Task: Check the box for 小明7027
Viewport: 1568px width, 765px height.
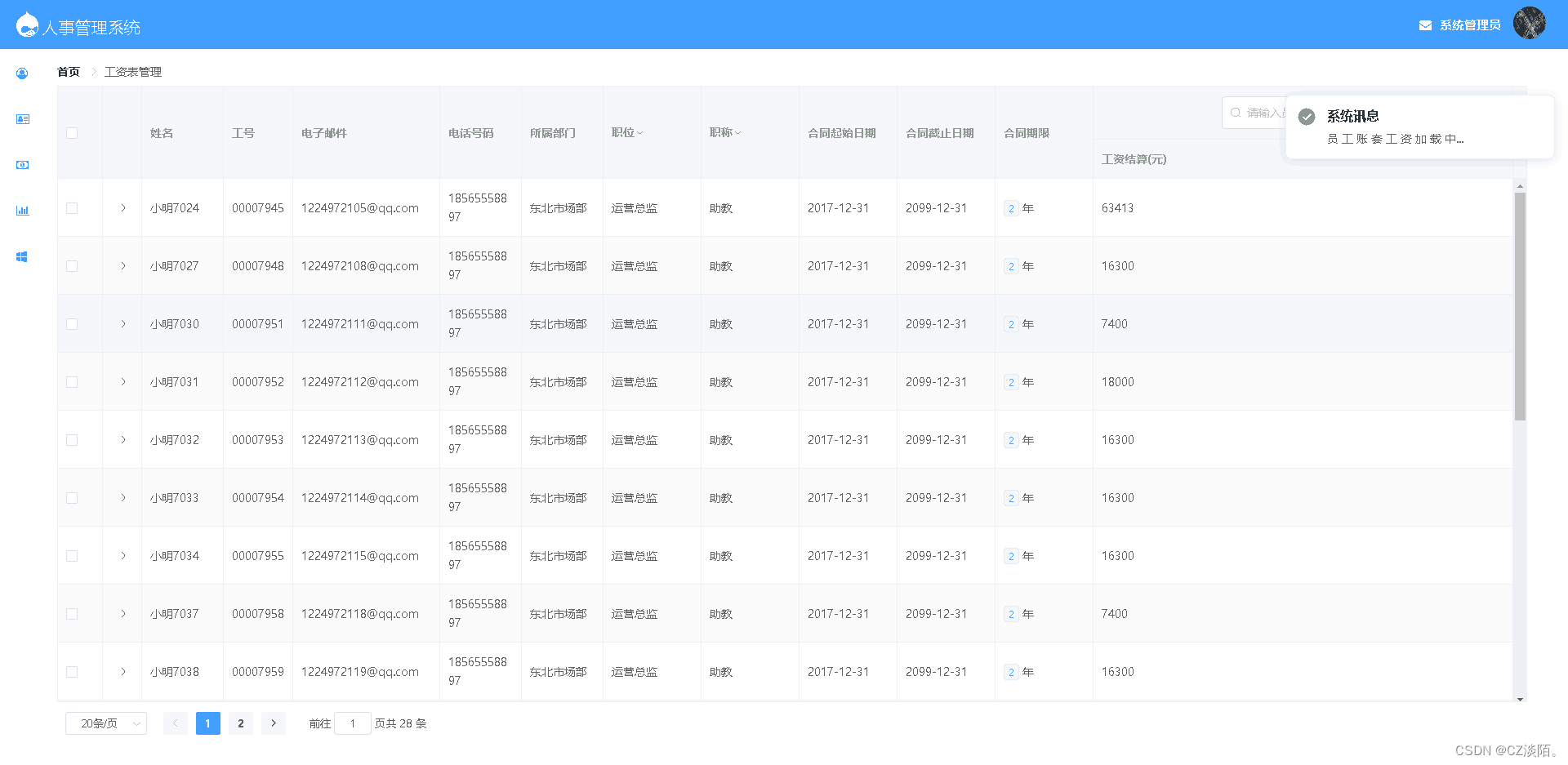Action: tap(72, 266)
